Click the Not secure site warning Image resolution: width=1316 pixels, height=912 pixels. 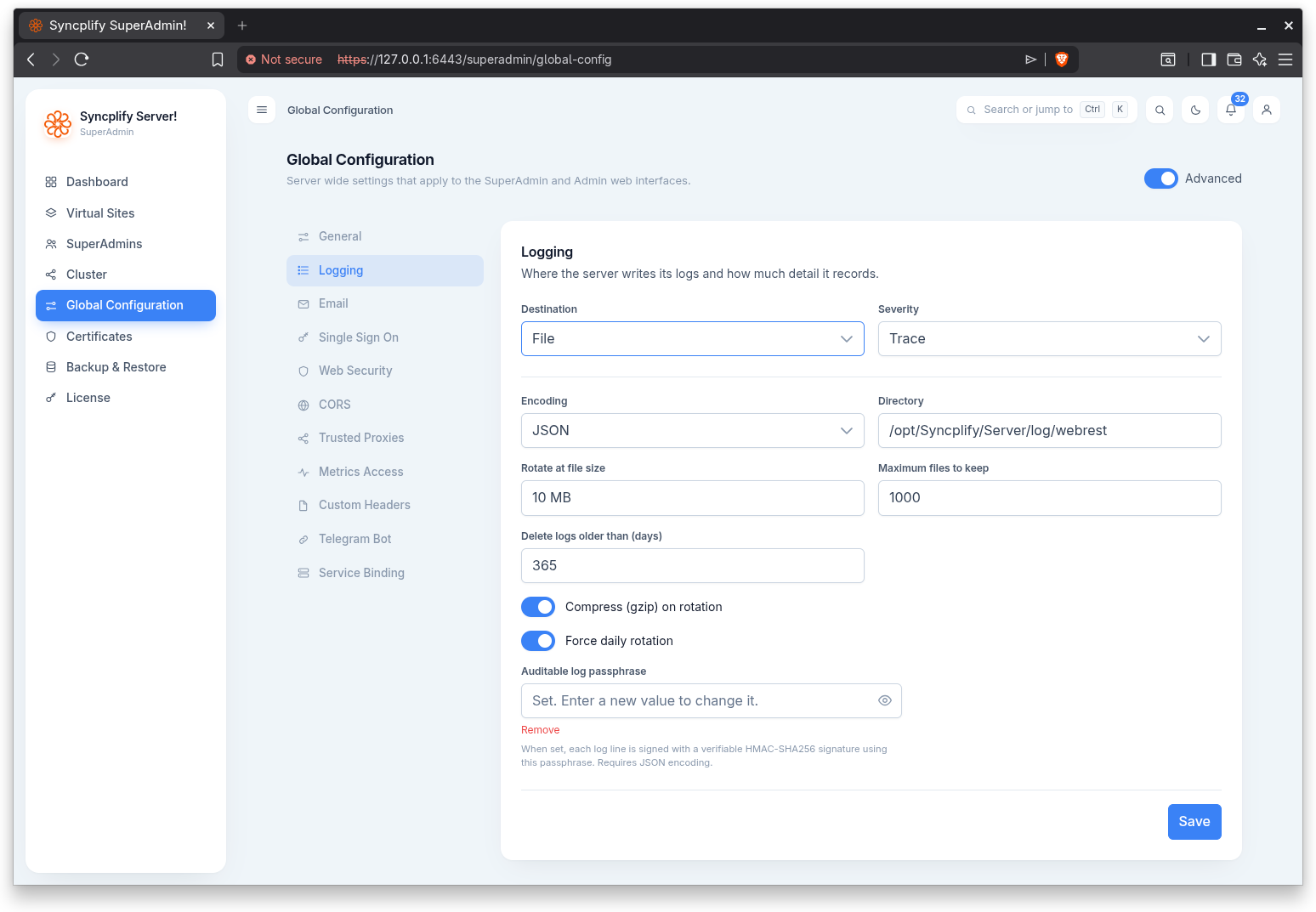[x=284, y=59]
